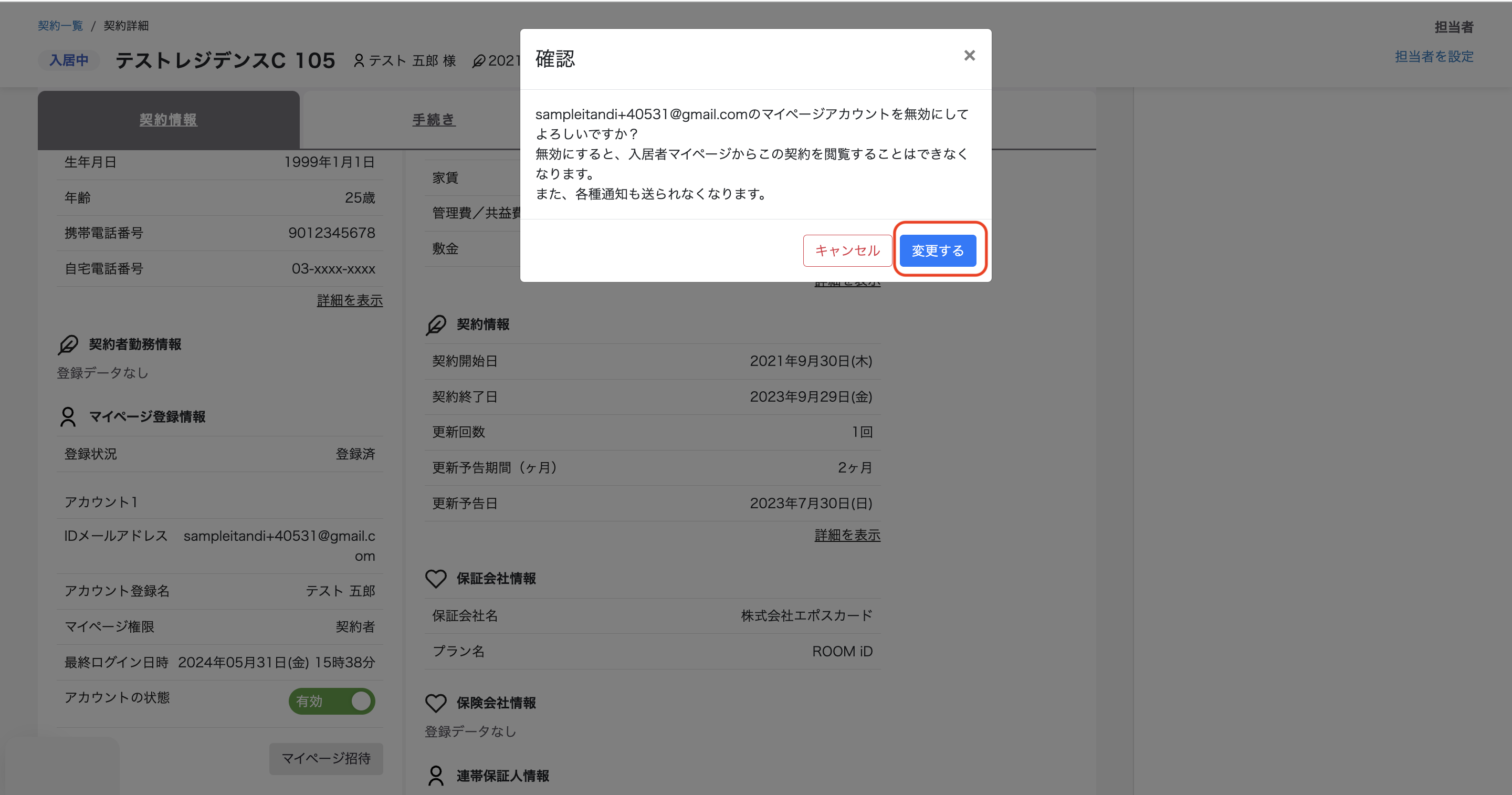Click the 自宅電話番号 value 03-xxxx-xxxx
Image resolution: width=1512 pixels, height=795 pixels.
(333, 269)
